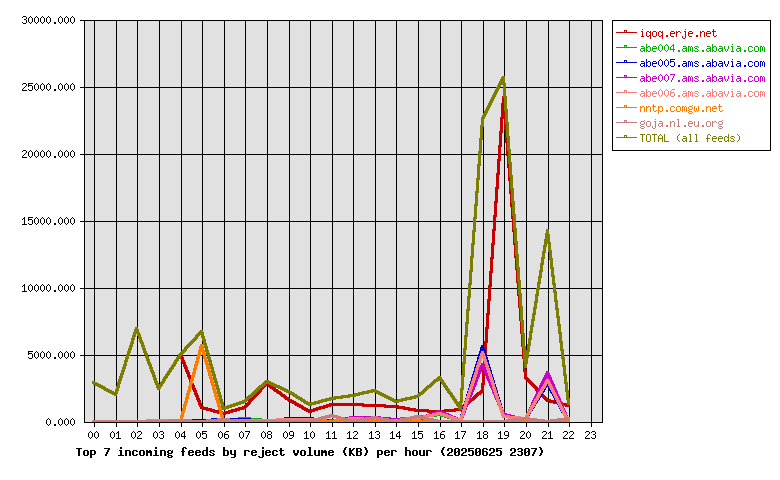Click hour 17 on the x-axis
The image size is (780, 480).
click(461, 435)
